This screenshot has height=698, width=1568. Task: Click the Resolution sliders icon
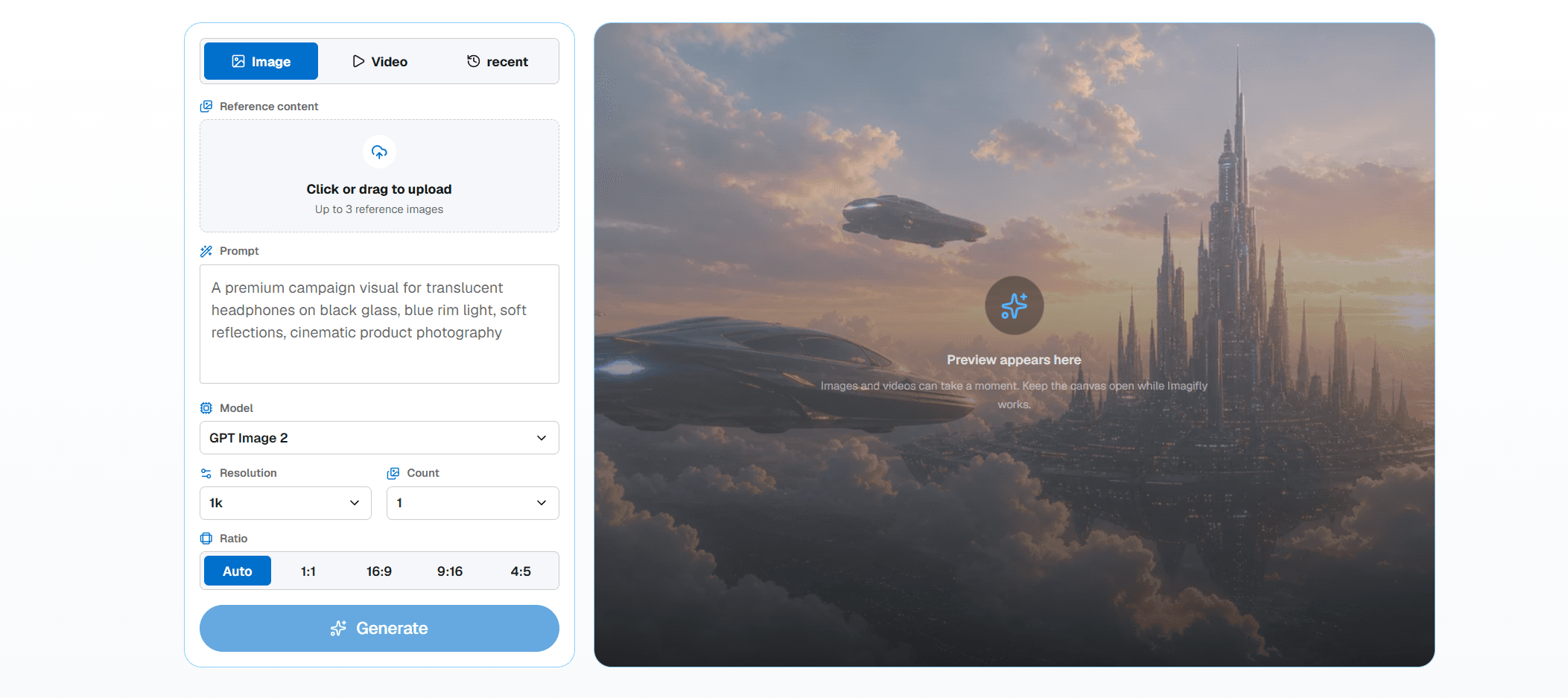206,473
